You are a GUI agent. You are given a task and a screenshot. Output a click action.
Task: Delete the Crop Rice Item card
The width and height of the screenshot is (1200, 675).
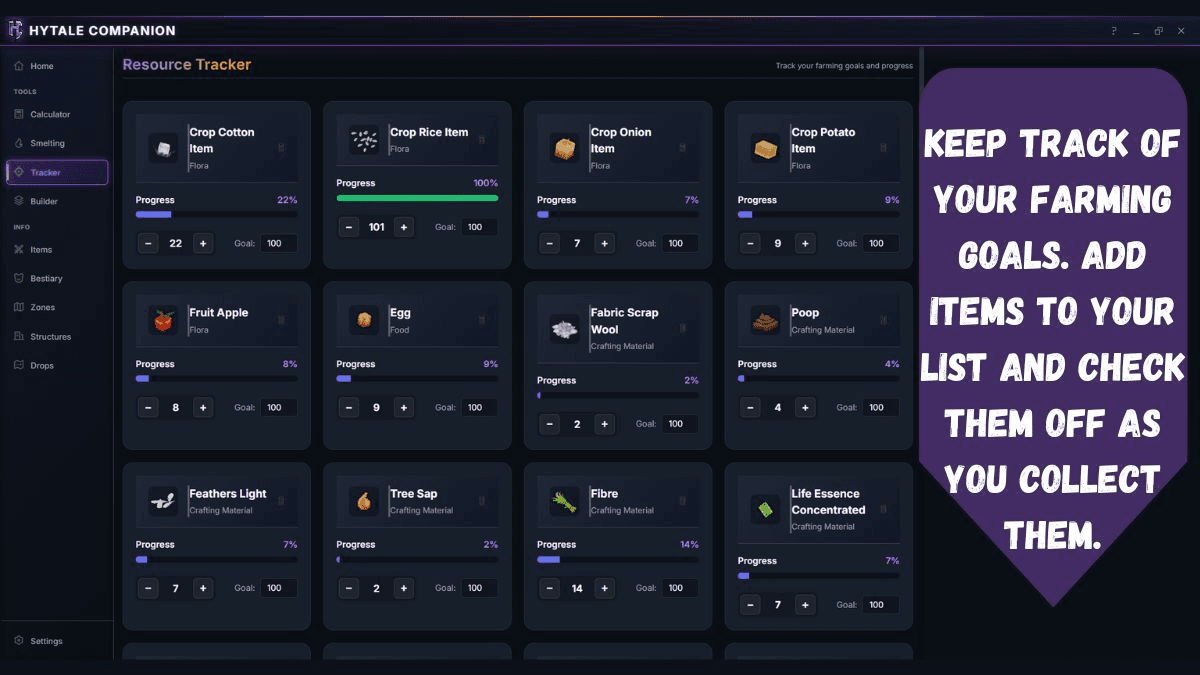(x=482, y=140)
